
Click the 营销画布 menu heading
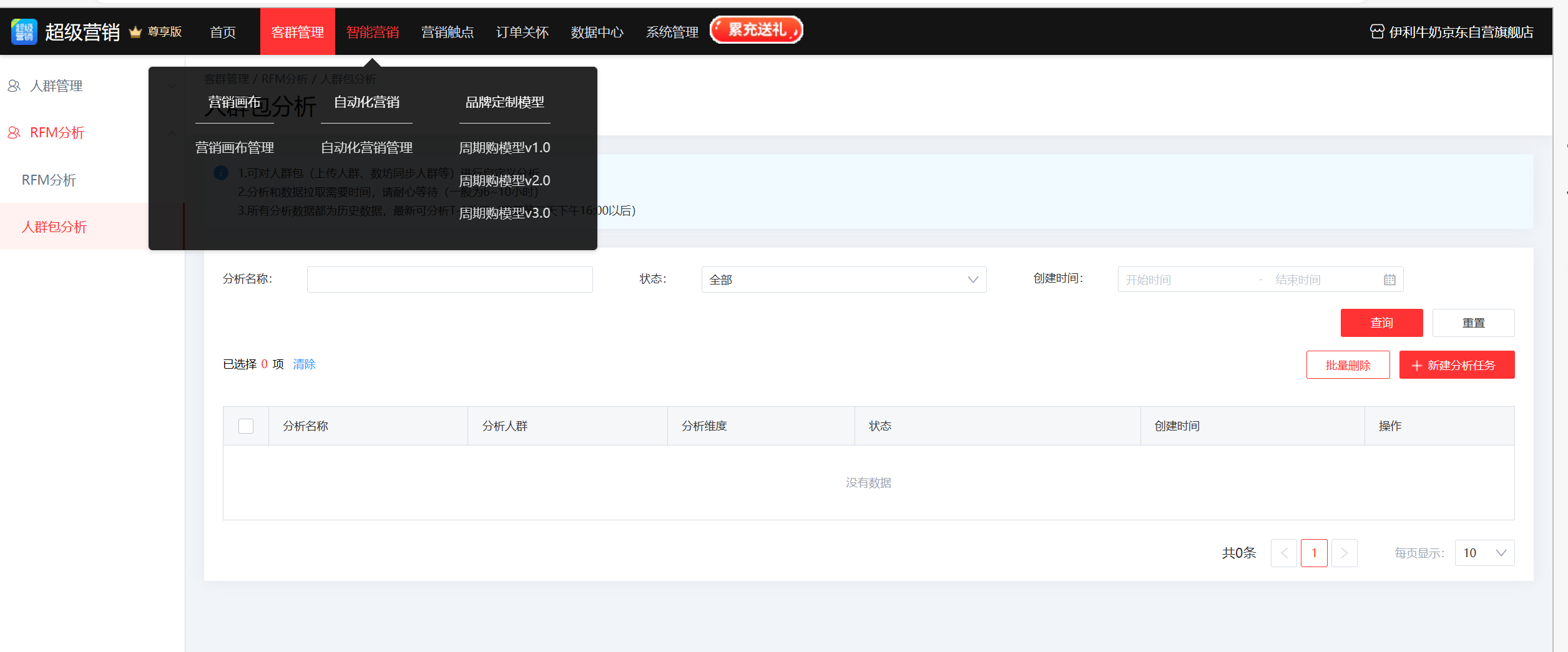tap(235, 102)
